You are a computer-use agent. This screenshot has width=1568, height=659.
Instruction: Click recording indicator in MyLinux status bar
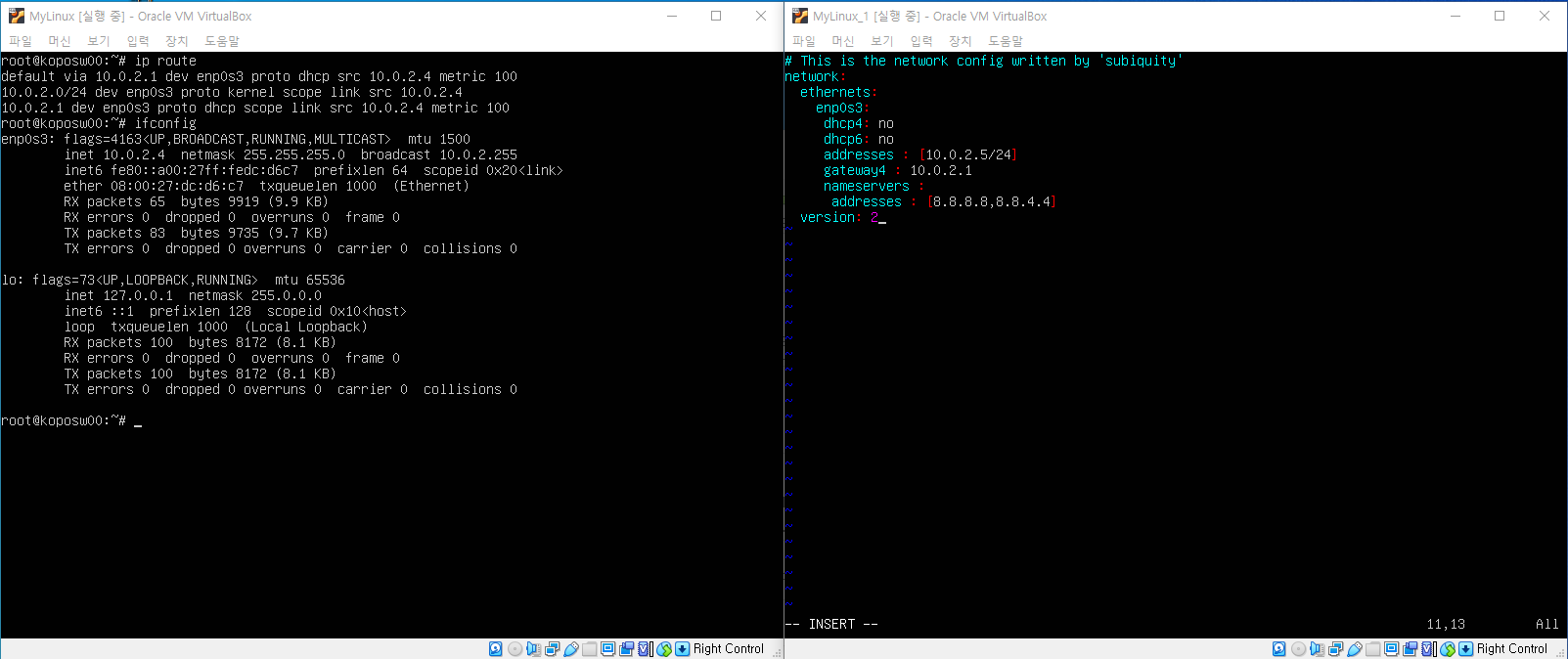(626, 648)
